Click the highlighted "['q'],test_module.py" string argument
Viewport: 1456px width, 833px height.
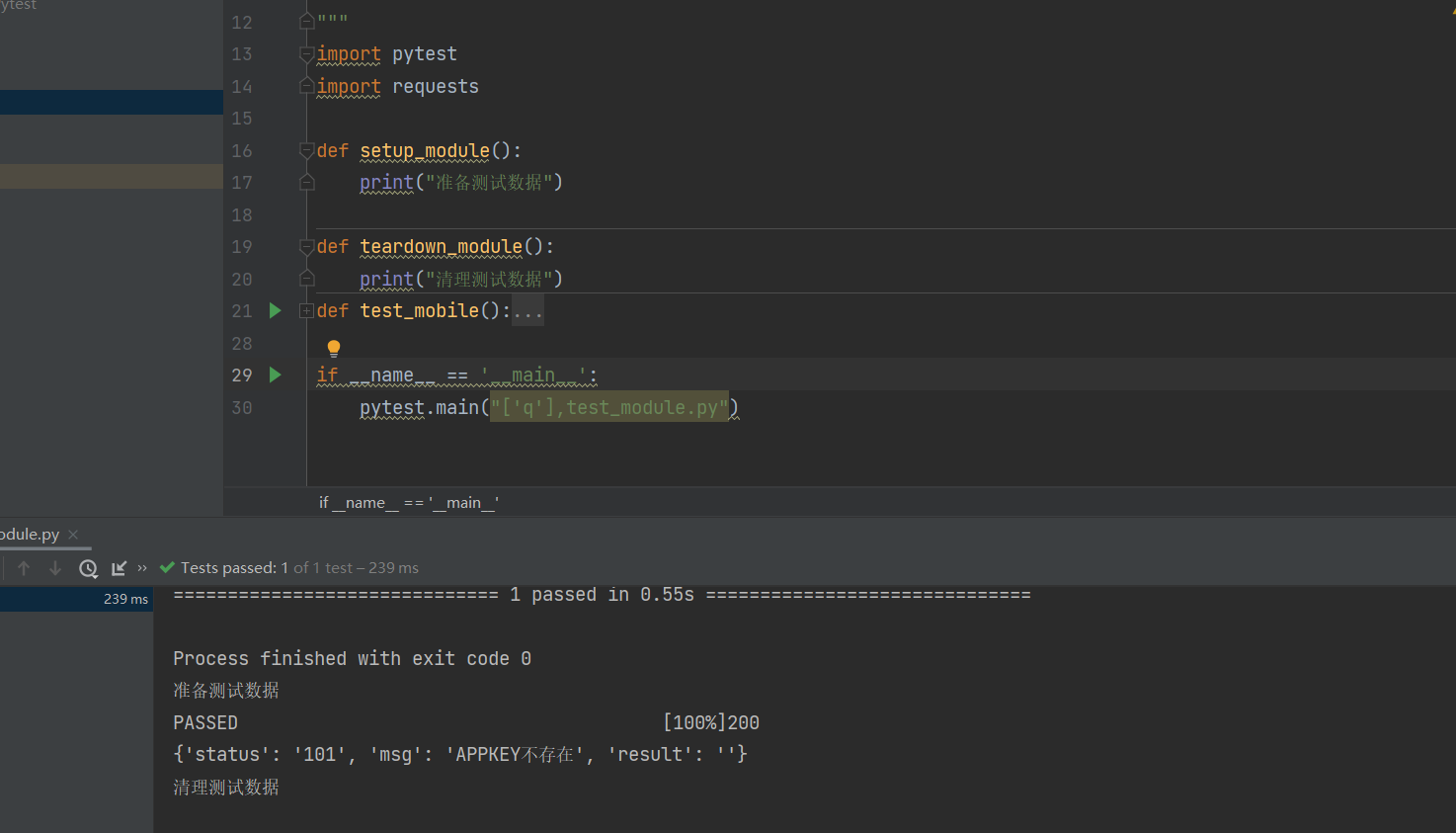pos(609,407)
